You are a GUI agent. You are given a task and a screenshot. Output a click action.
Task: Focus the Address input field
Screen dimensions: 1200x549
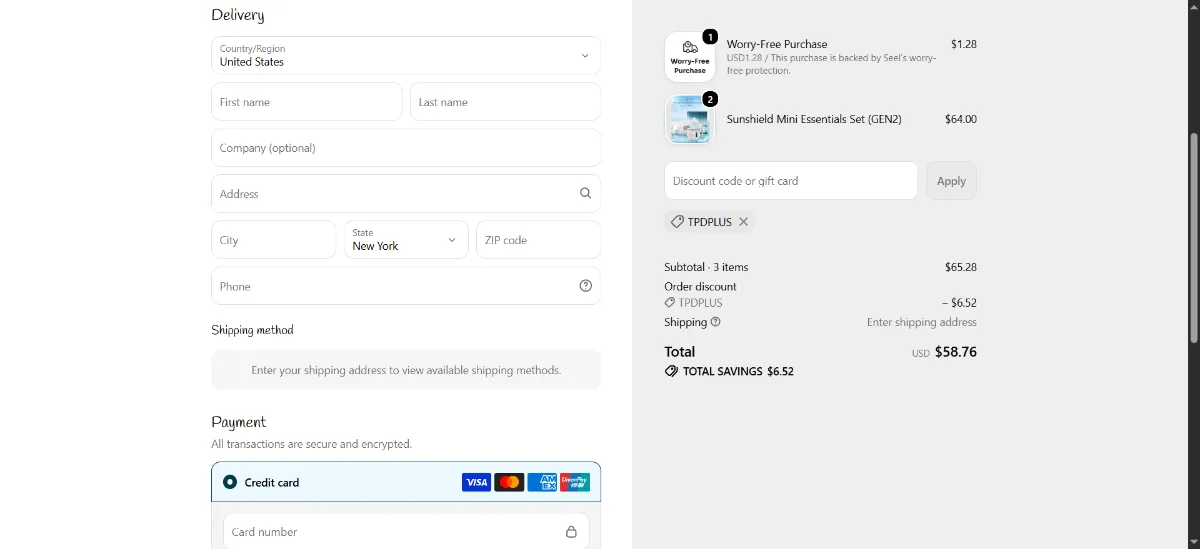pyautogui.click(x=406, y=194)
